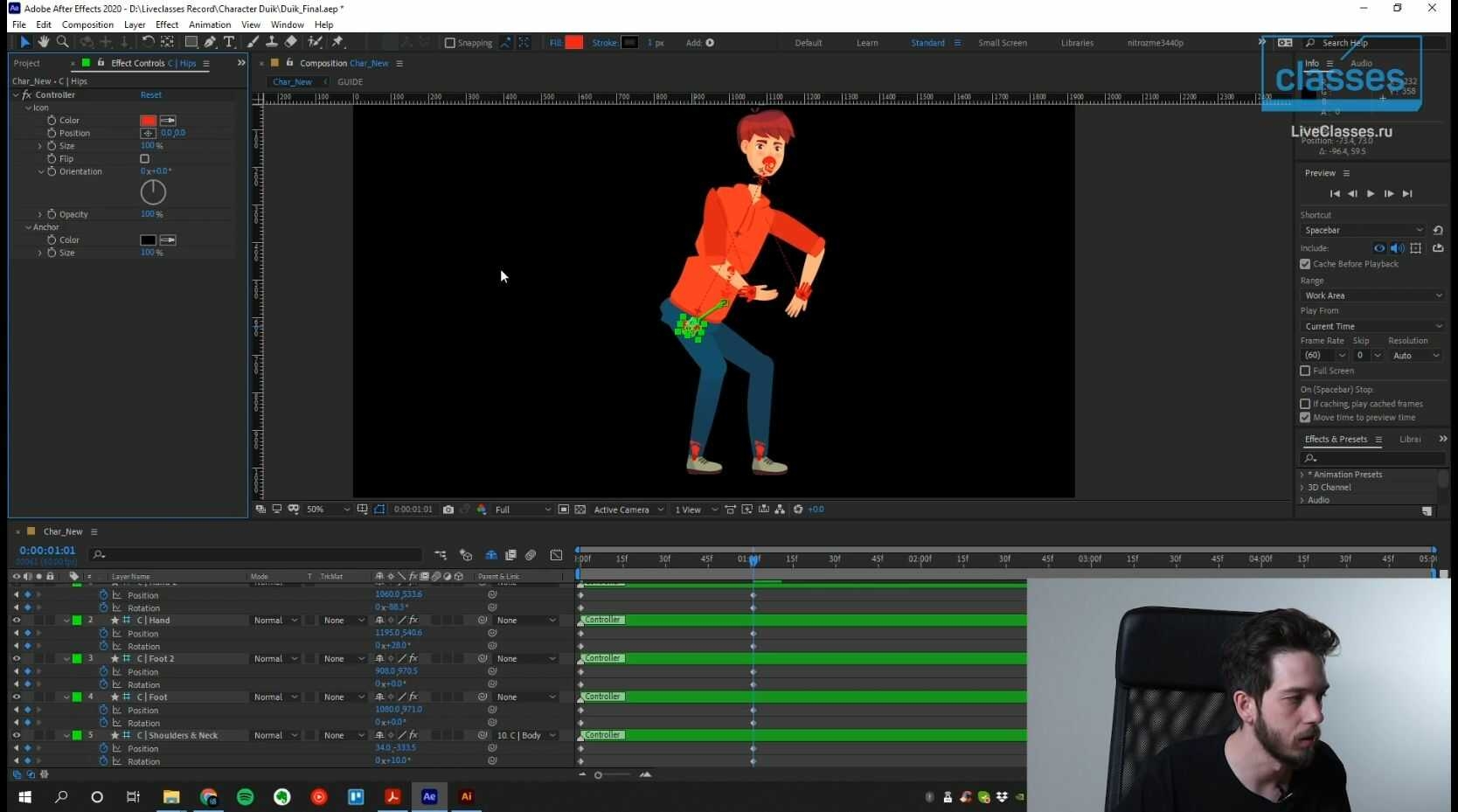Open the Range Work Area dropdown
The height and width of the screenshot is (812, 1458).
click(x=1372, y=295)
